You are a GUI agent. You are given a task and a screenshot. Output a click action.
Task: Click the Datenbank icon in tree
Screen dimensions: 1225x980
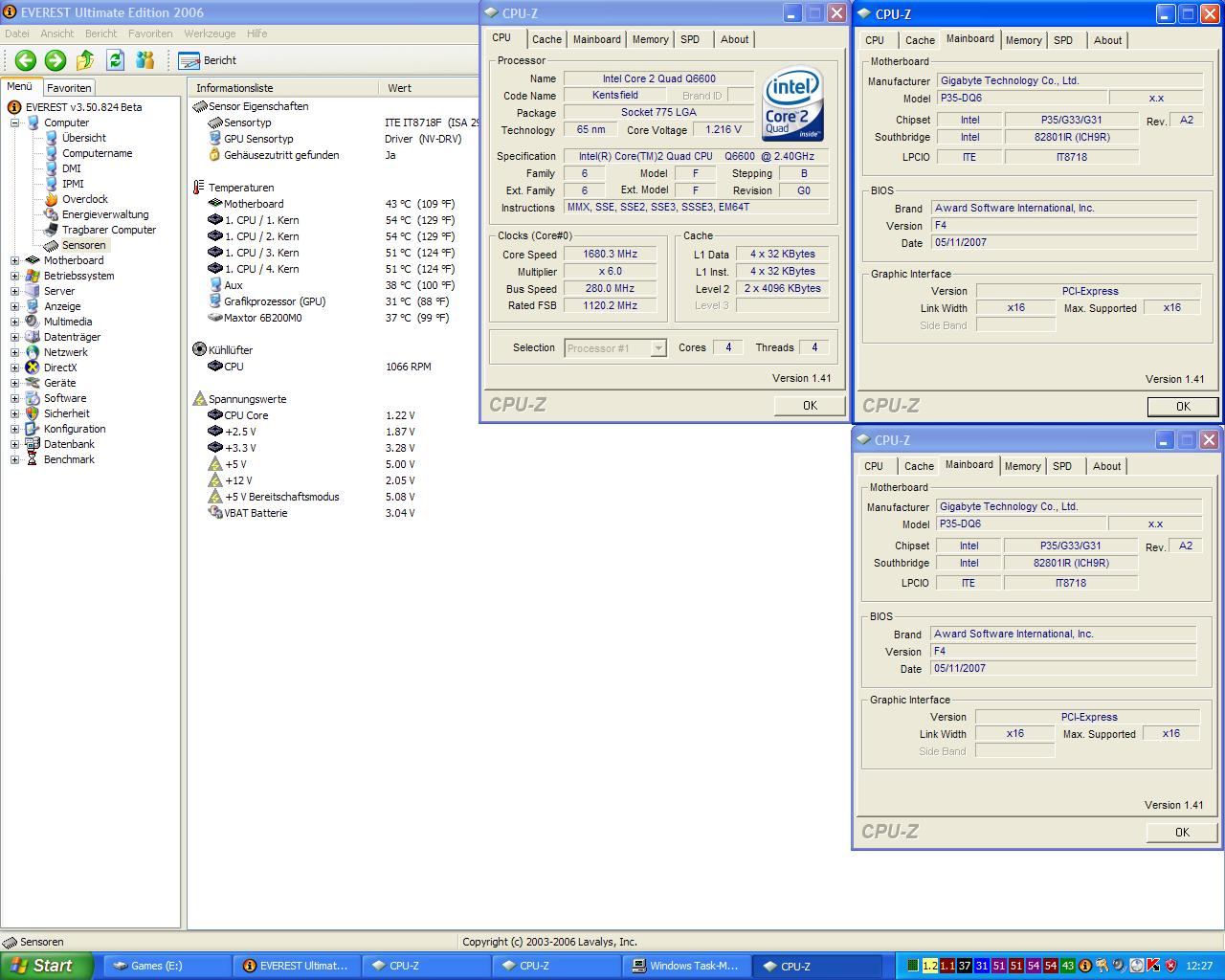coord(33,444)
